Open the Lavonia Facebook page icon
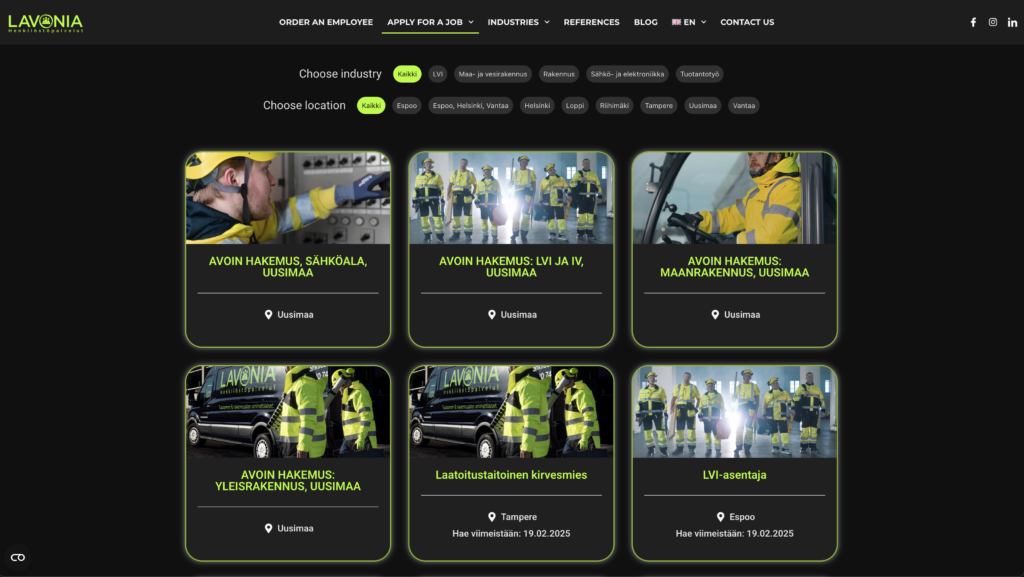The height and width of the screenshot is (577, 1024). [973, 22]
